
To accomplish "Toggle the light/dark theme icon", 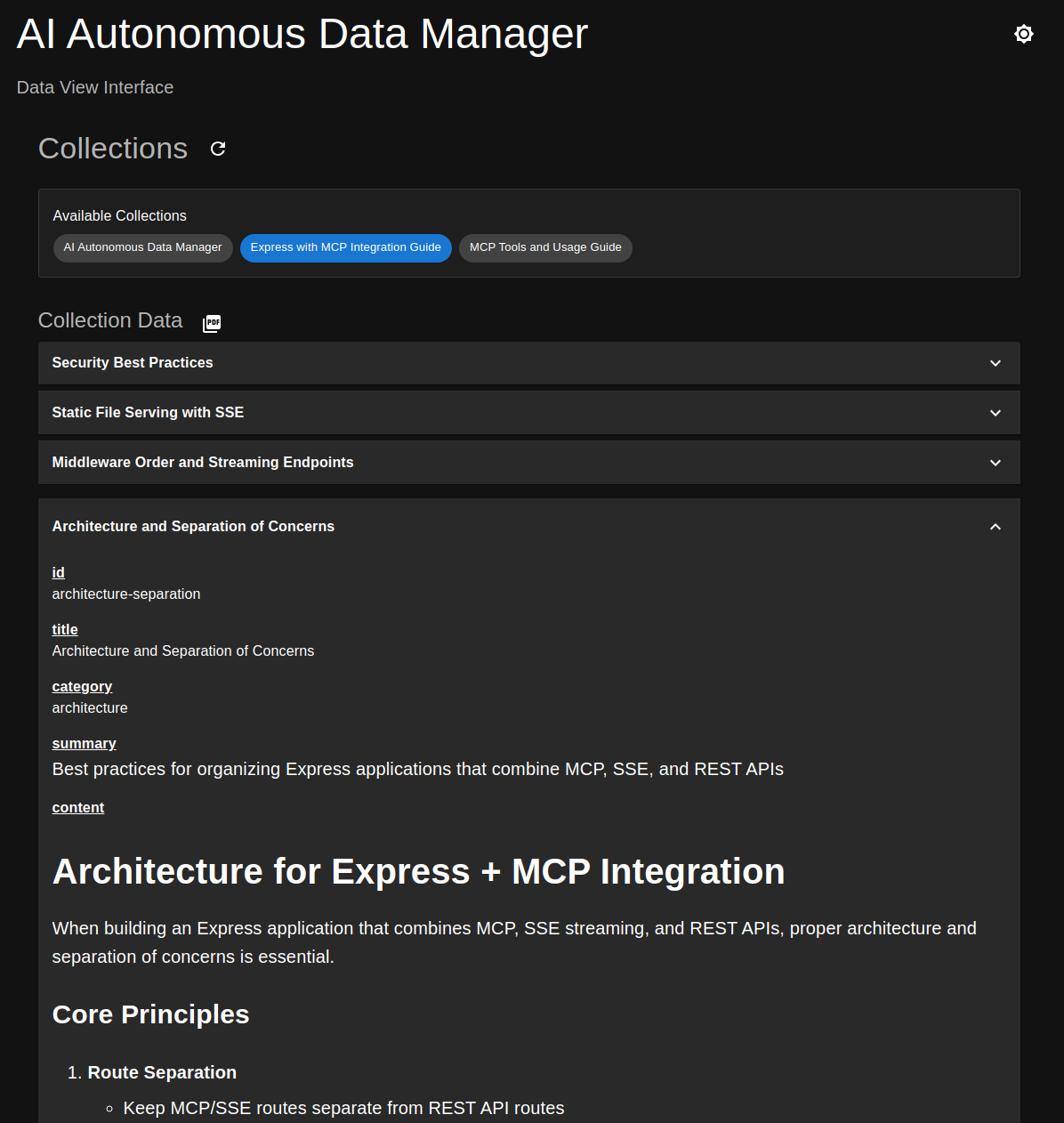I will point(1024,34).
